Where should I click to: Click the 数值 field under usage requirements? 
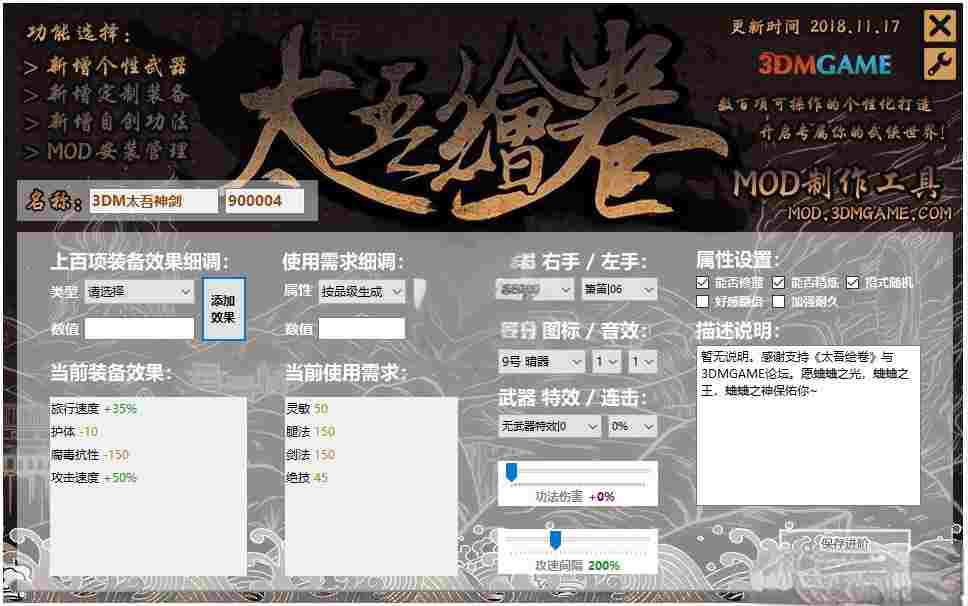point(362,328)
